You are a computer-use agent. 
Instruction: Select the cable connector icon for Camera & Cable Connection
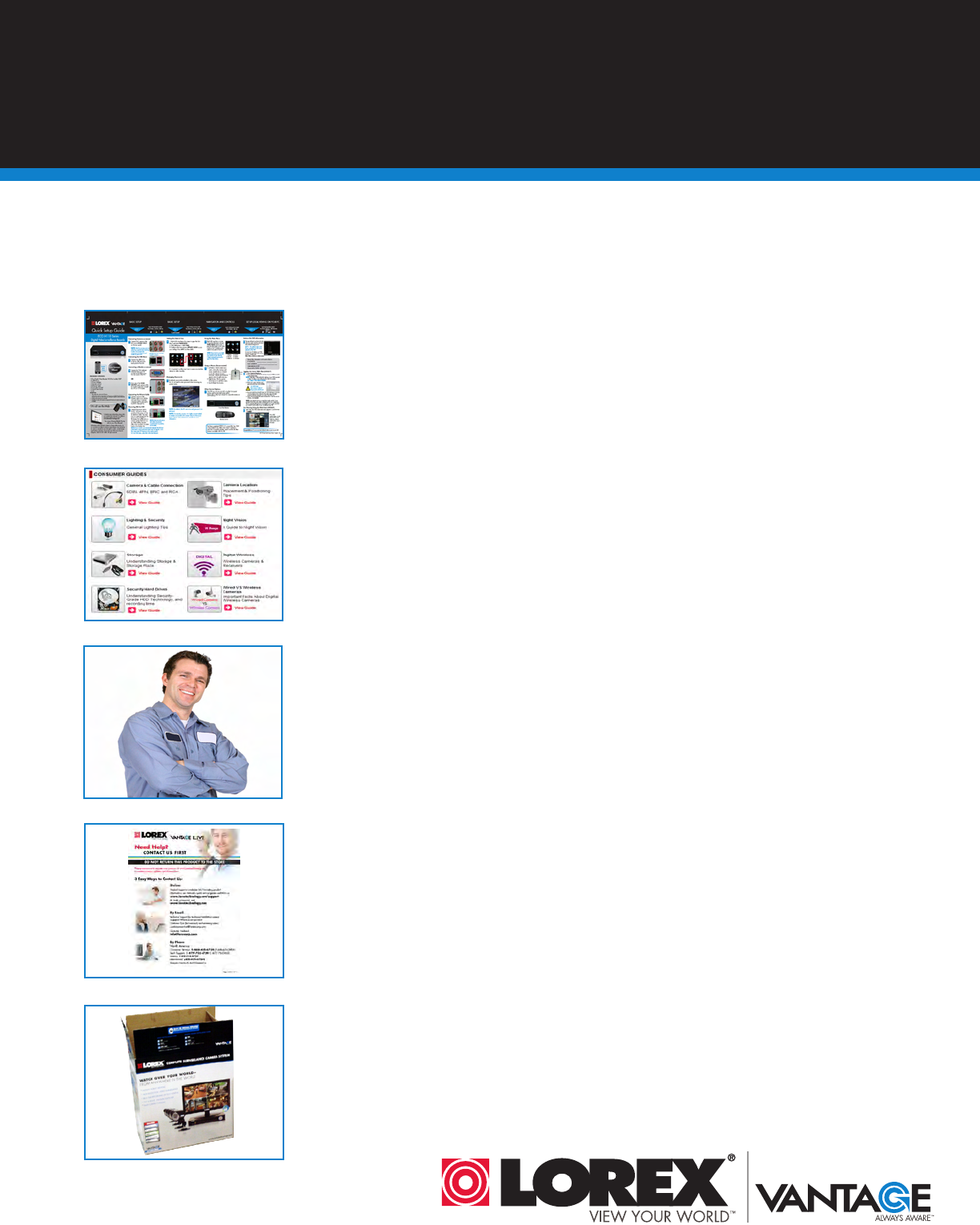108,495
